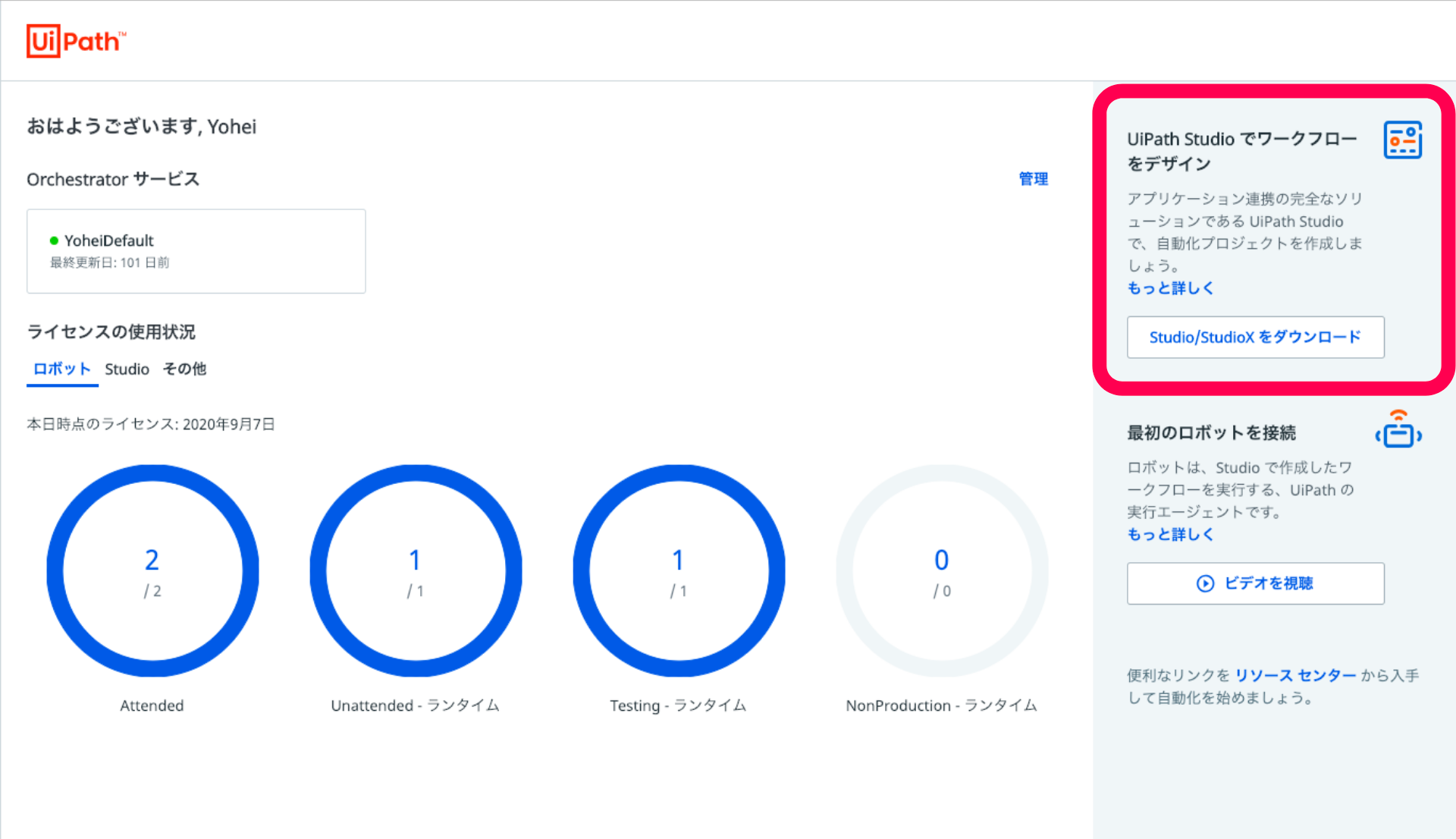Click the play icon in ビデオを視聴 button
Screen dimensions: 1456x839
coord(1205,583)
